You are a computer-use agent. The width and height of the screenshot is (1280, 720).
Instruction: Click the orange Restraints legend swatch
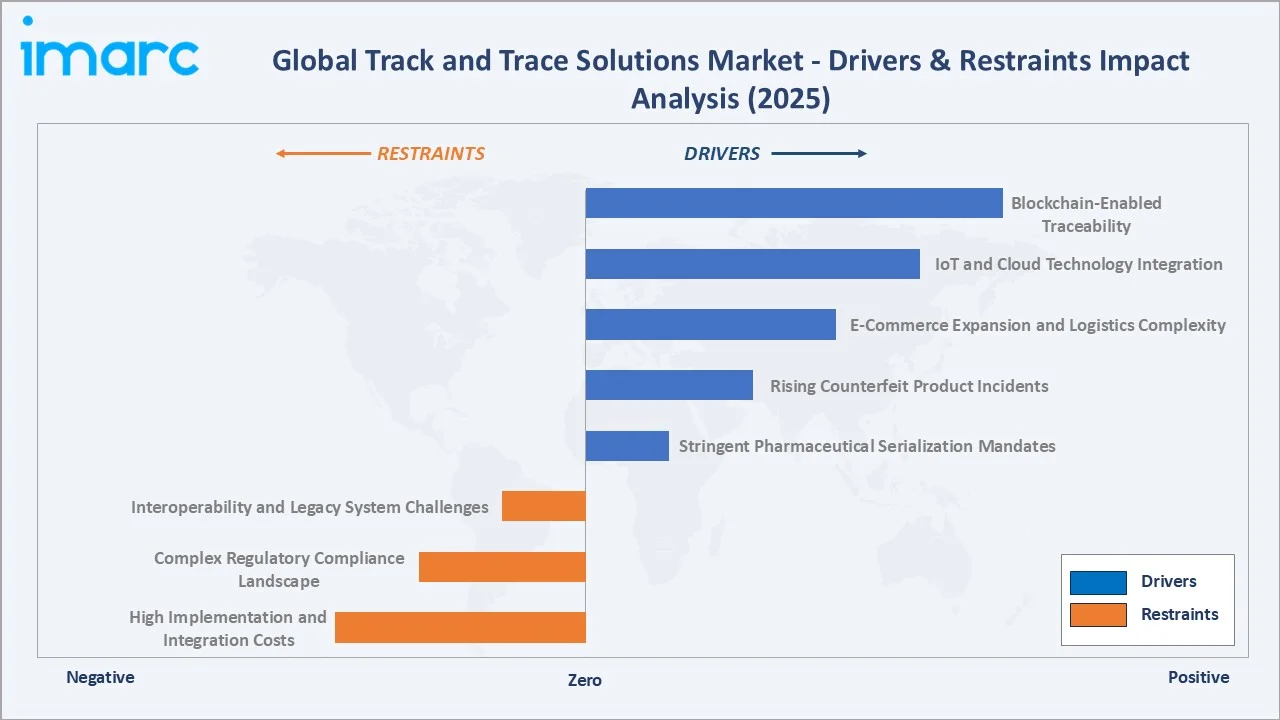(1098, 615)
